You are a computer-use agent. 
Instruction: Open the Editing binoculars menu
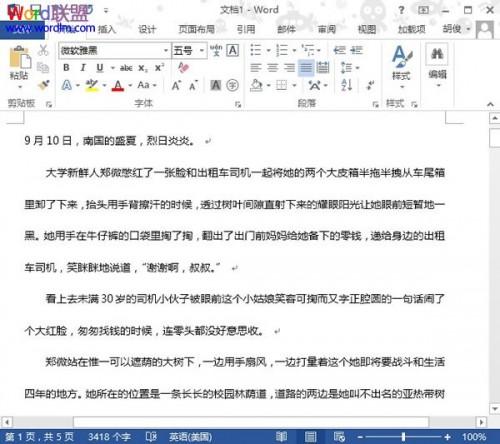point(437,66)
